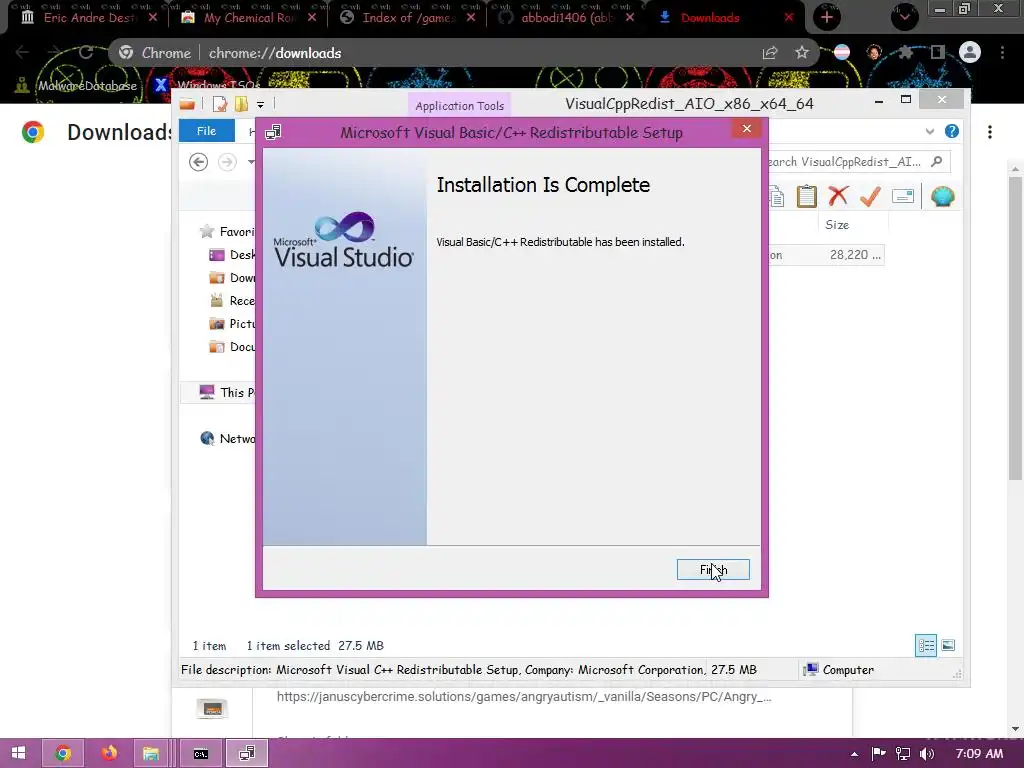Click the Paste clipboard icon
Viewport: 1024px width, 768px height.
click(807, 197)
